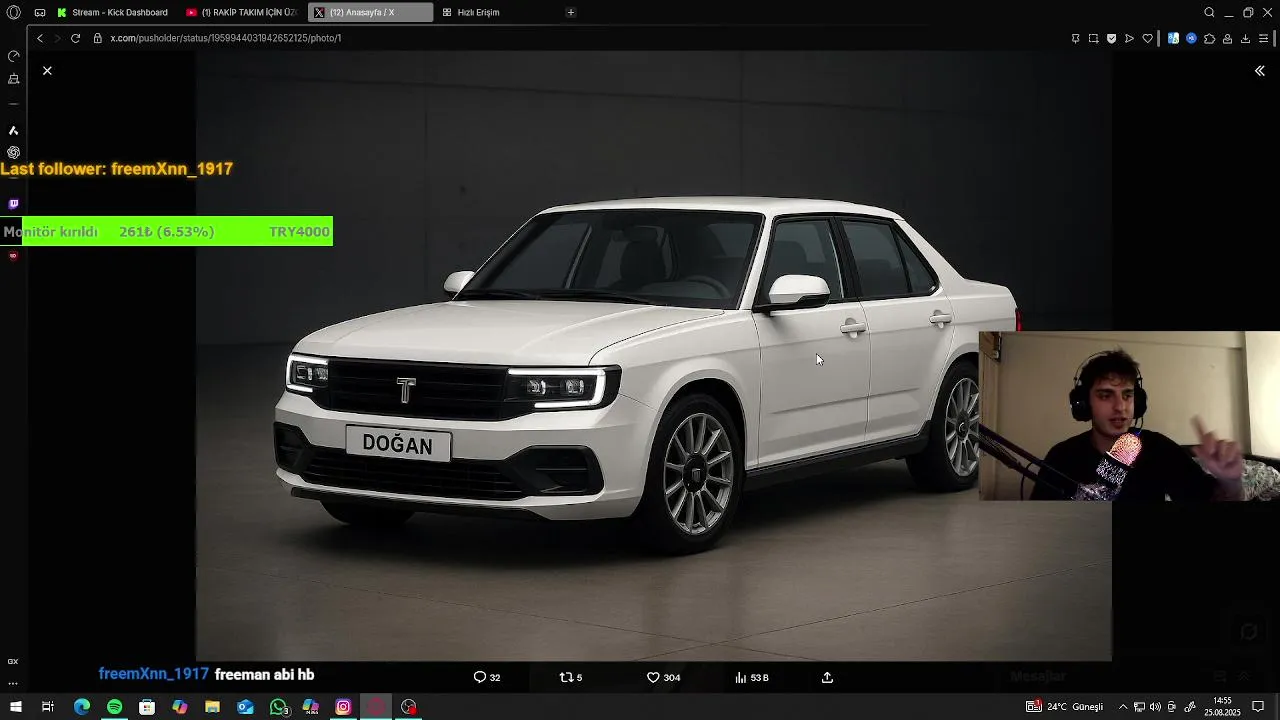Search open tabs with magnifier icon
This screenshot has height=720, width=1280.
pos(1209,12)
